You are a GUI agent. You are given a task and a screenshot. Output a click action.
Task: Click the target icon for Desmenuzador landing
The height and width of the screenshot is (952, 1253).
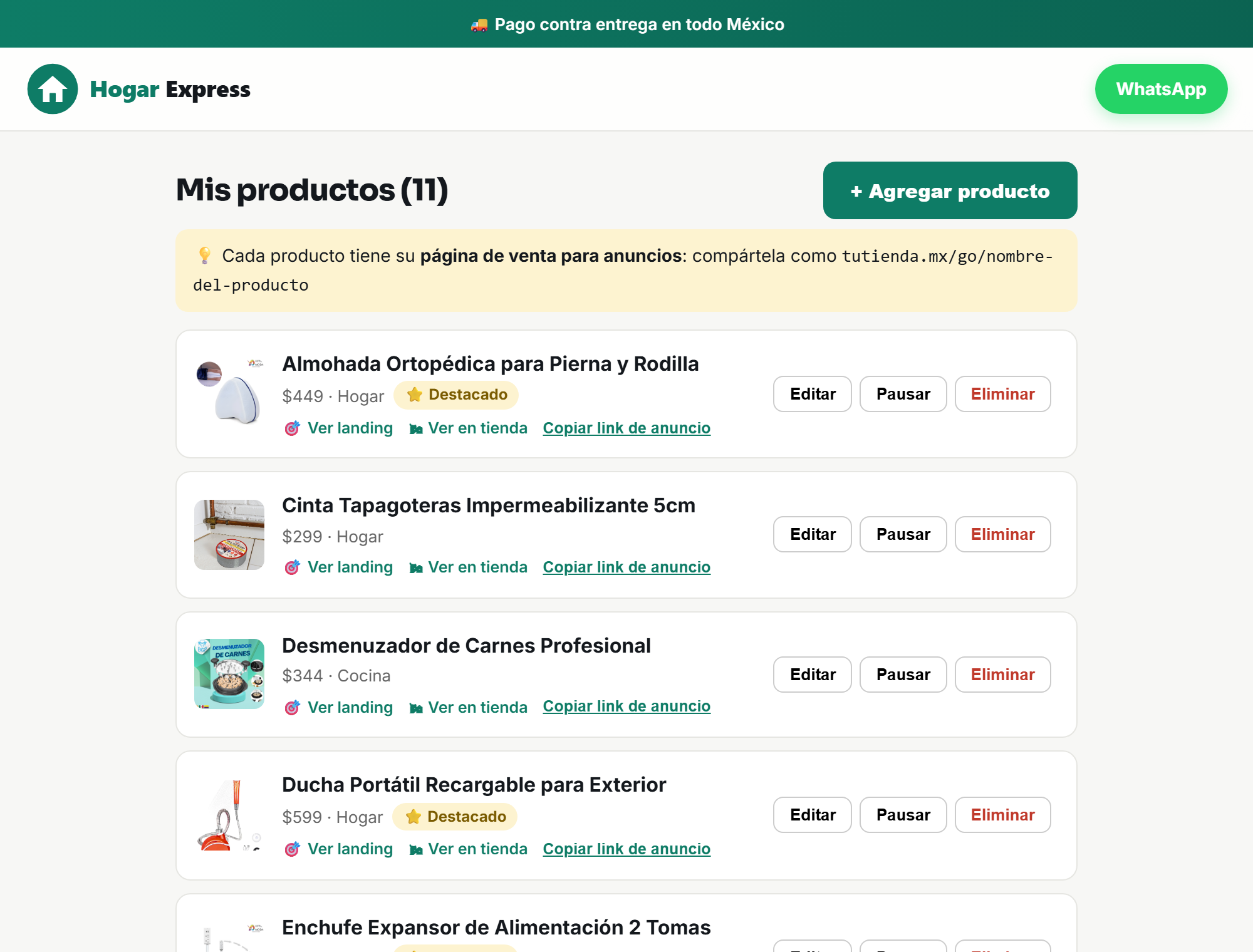click(292, 708)
